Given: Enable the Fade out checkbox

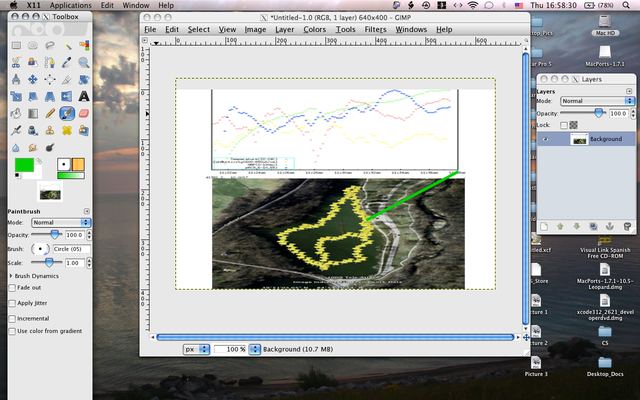Looking at the screenshot, I should [12, 288].
